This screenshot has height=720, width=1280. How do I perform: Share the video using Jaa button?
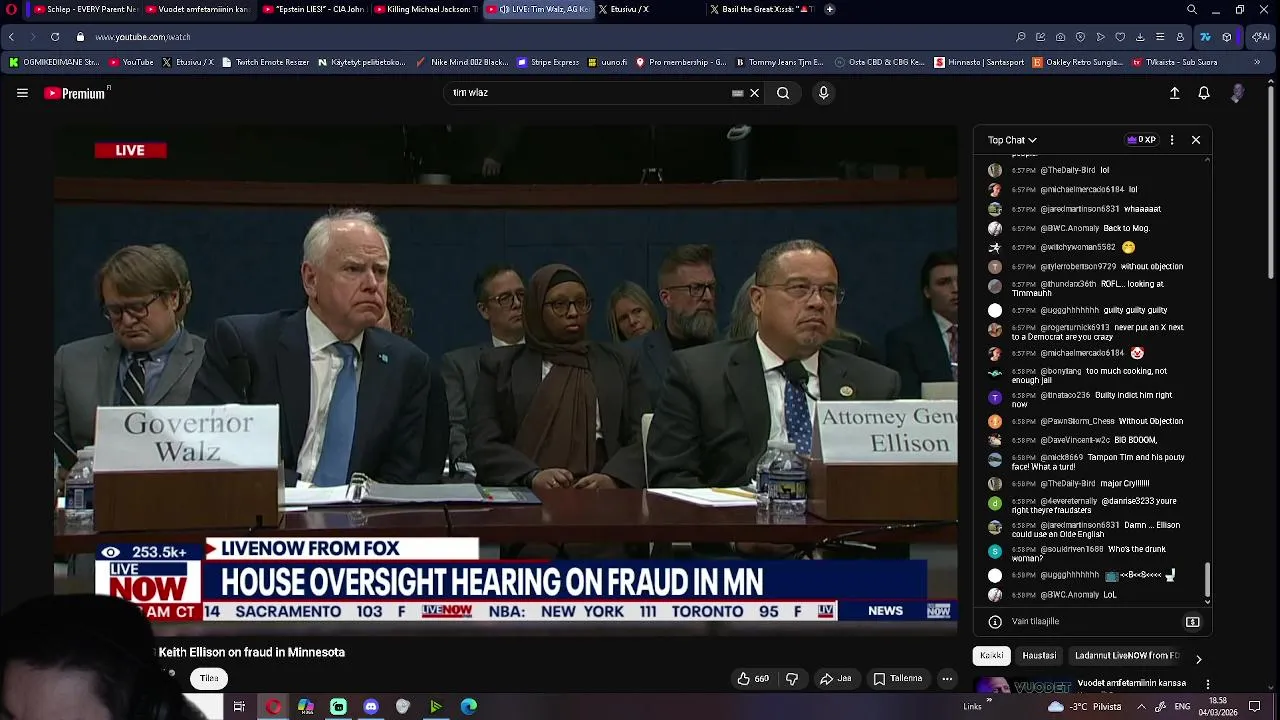(x=836, y=679)
